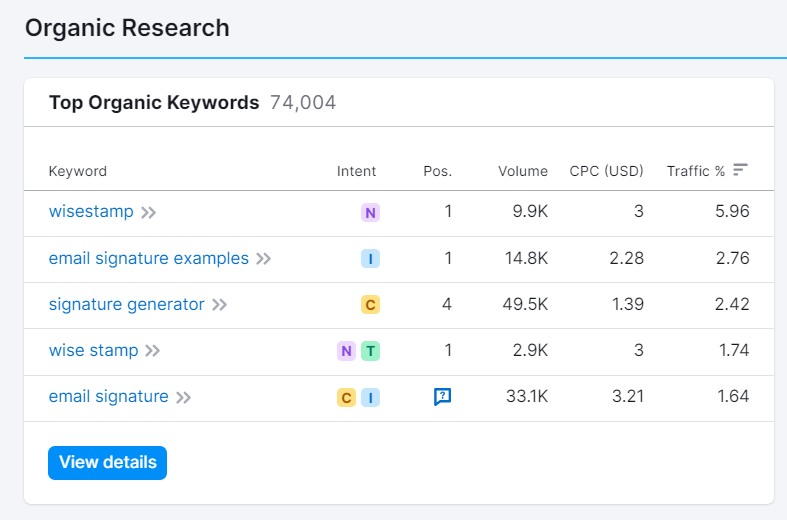Click the 74,004 keyword count
This screenshot has width=787, height=520.
303,102
